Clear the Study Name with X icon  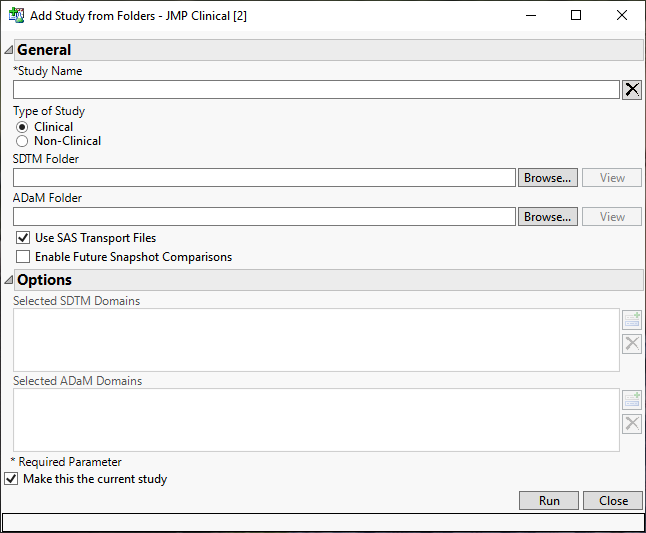click(632, 90)
